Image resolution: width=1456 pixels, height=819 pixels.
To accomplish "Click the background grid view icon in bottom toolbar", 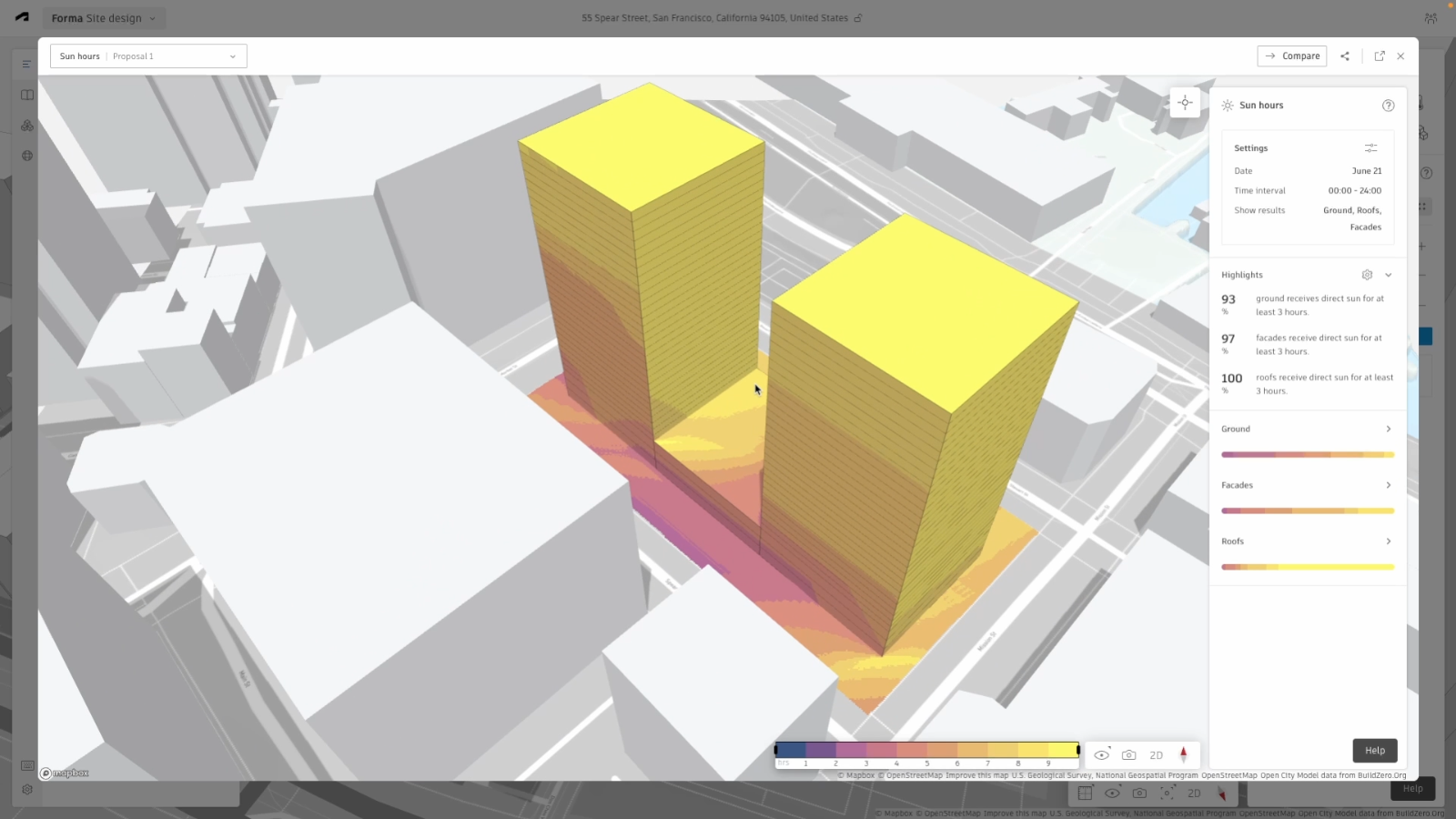I will 1085,794.
